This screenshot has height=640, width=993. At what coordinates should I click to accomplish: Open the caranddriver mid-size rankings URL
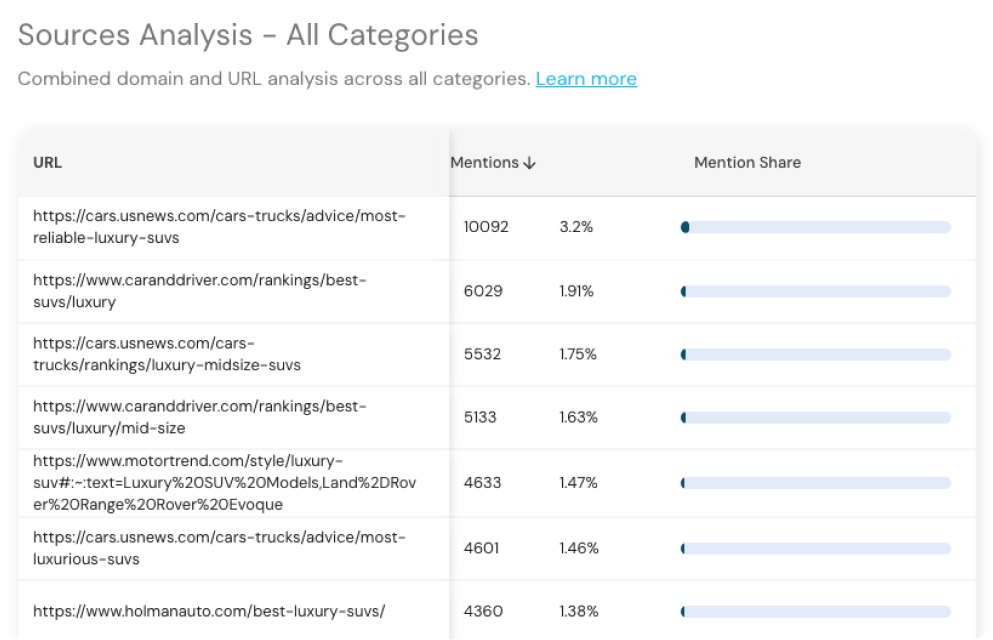click(x=200, y=417)
